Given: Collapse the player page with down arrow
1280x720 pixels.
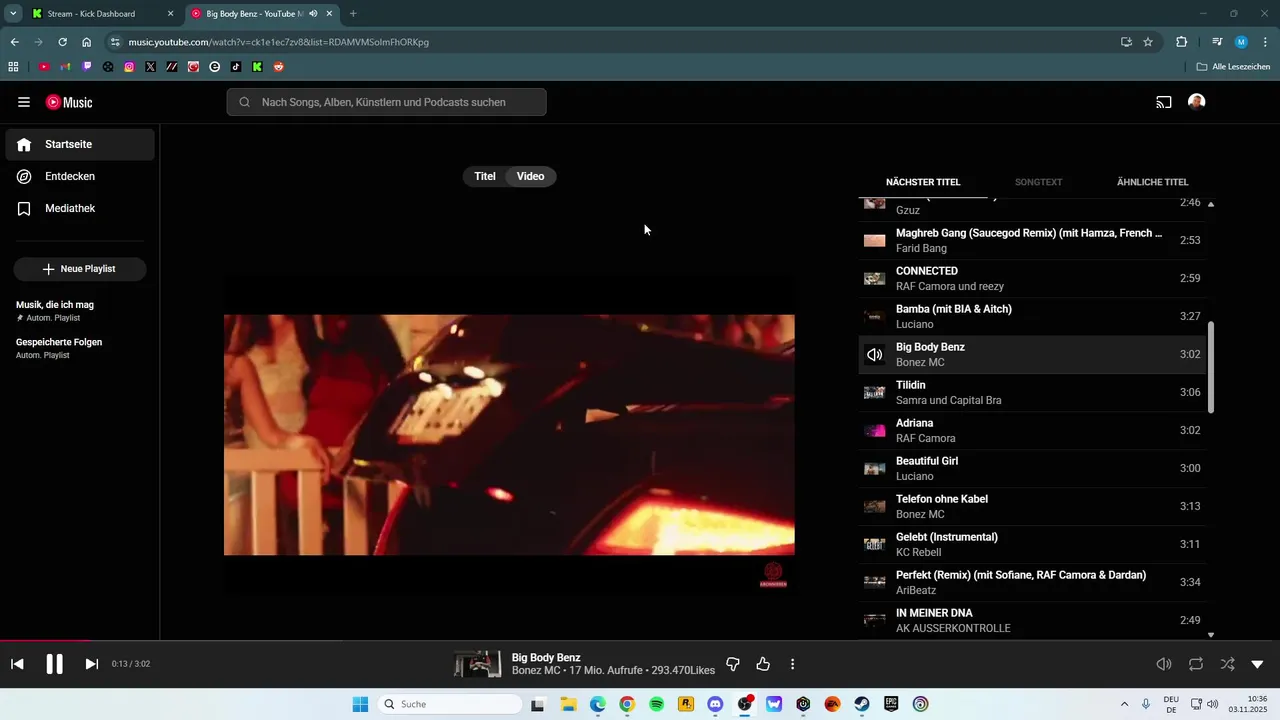Looking at the screenshot, I should point(1258,664).
